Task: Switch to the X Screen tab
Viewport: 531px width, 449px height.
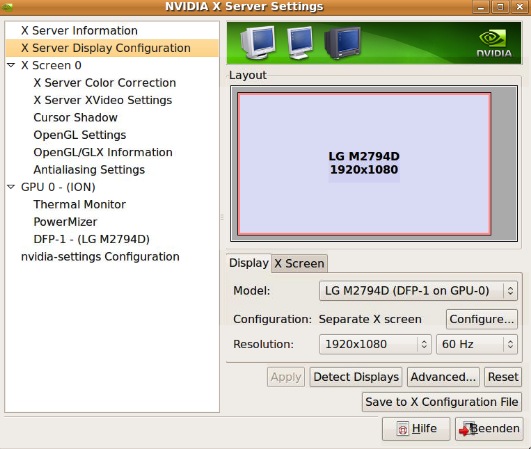Action: pos(299,263)
